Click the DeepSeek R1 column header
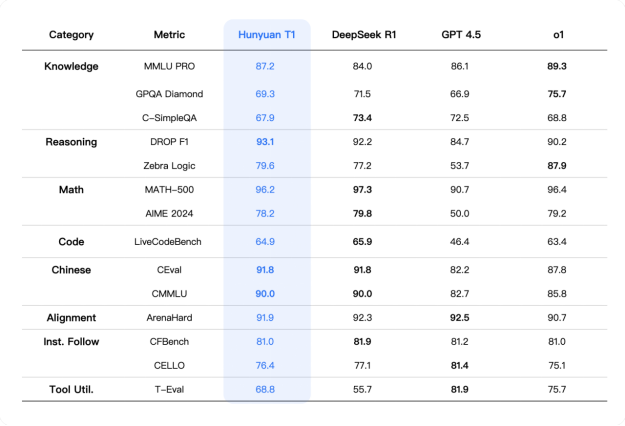Screen dimensions: 625x426 point(362,35)
